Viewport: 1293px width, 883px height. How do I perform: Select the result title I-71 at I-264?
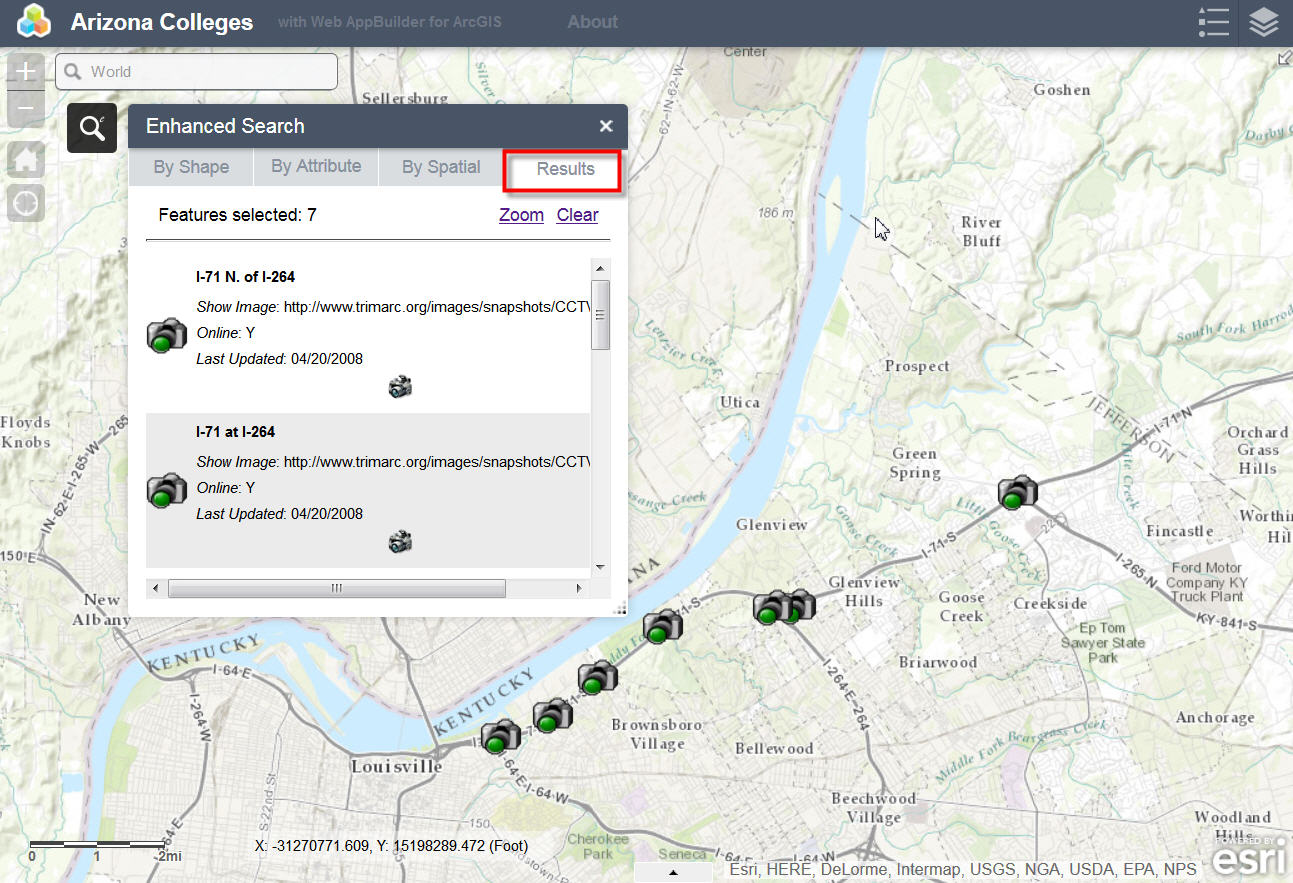coord(235,432)
